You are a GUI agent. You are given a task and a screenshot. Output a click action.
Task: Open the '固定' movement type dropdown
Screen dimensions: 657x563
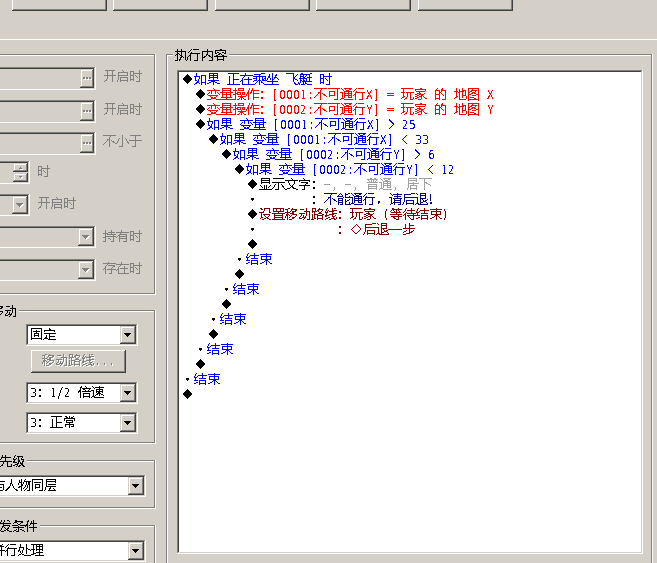pos(127,335)
